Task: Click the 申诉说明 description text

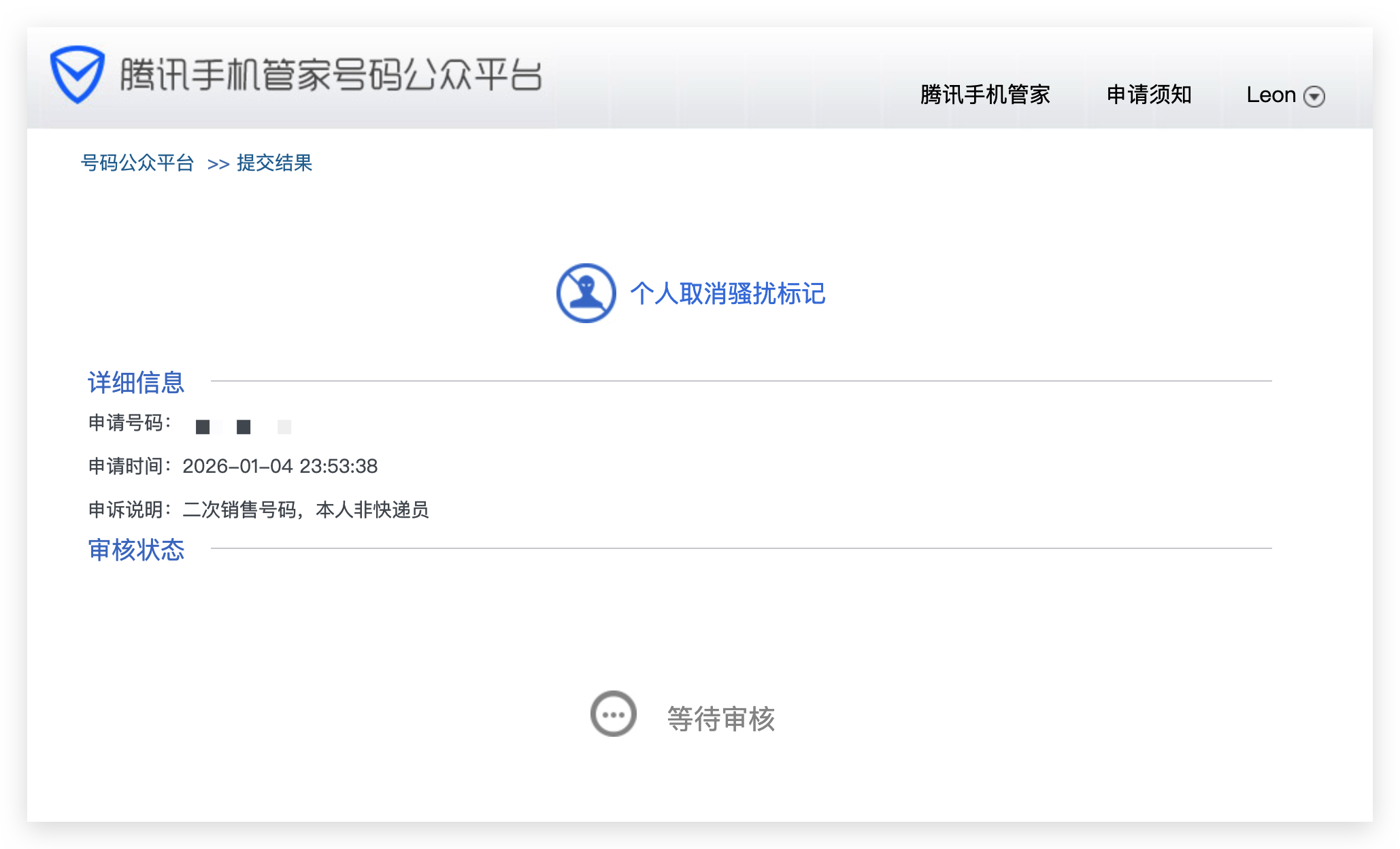Action: point(305,510)
